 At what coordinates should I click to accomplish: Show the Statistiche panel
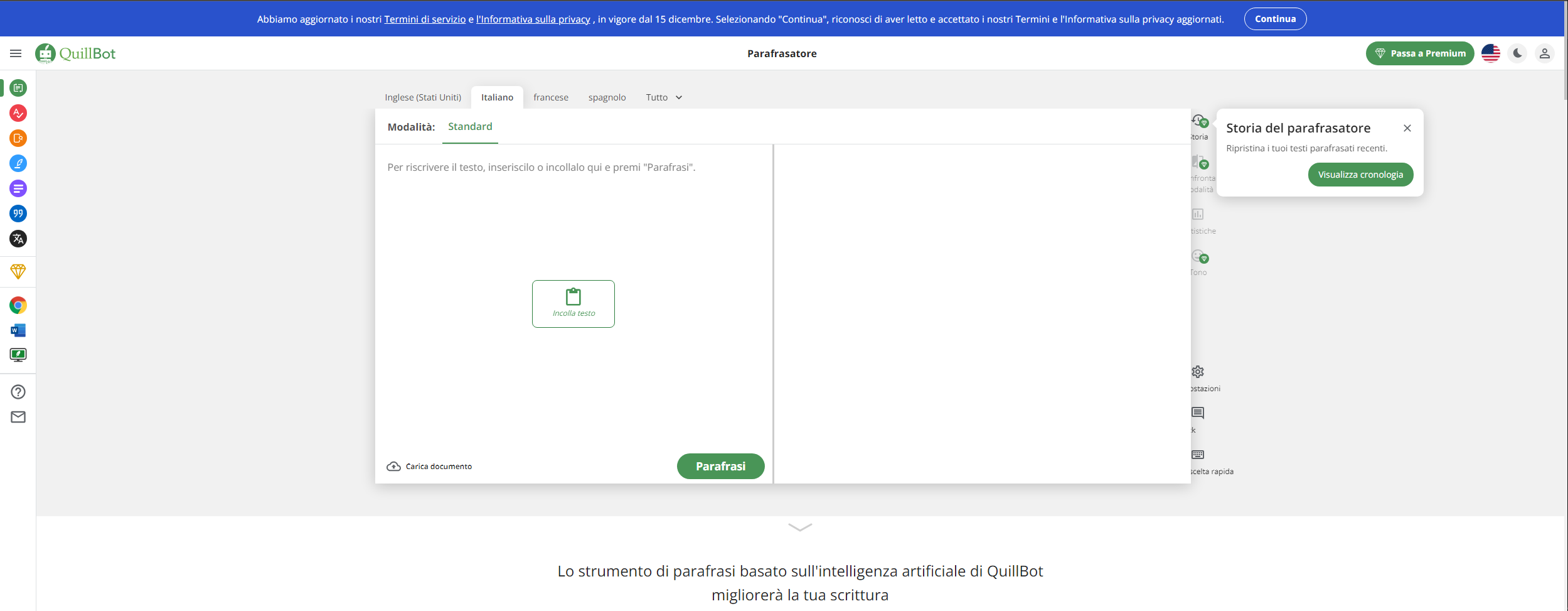1198,214
